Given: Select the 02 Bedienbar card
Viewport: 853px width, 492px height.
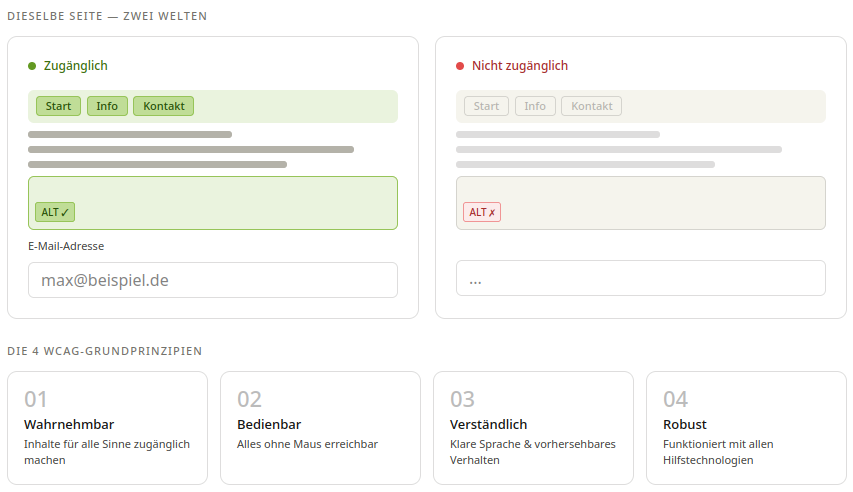Looking at the screenshot, I should (320, 428).
